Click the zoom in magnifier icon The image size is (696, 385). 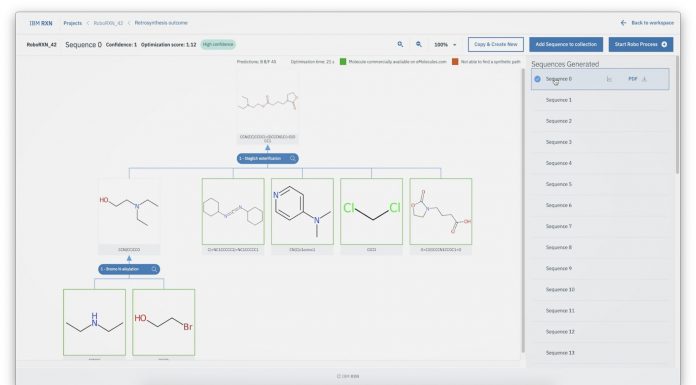[x=400, y=44]
